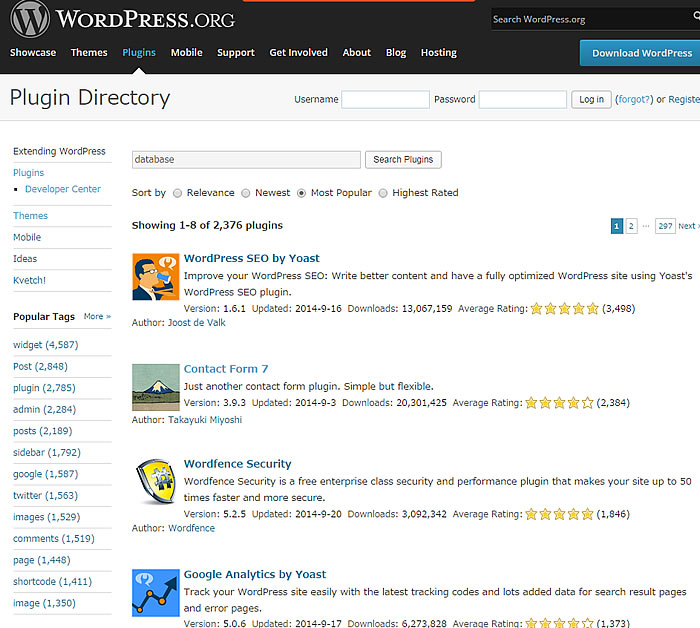Viewport: 700px width, 628px height.
Task: Open Contact Form 7 mountain thumbnail
Action: [x=155, y=387]
